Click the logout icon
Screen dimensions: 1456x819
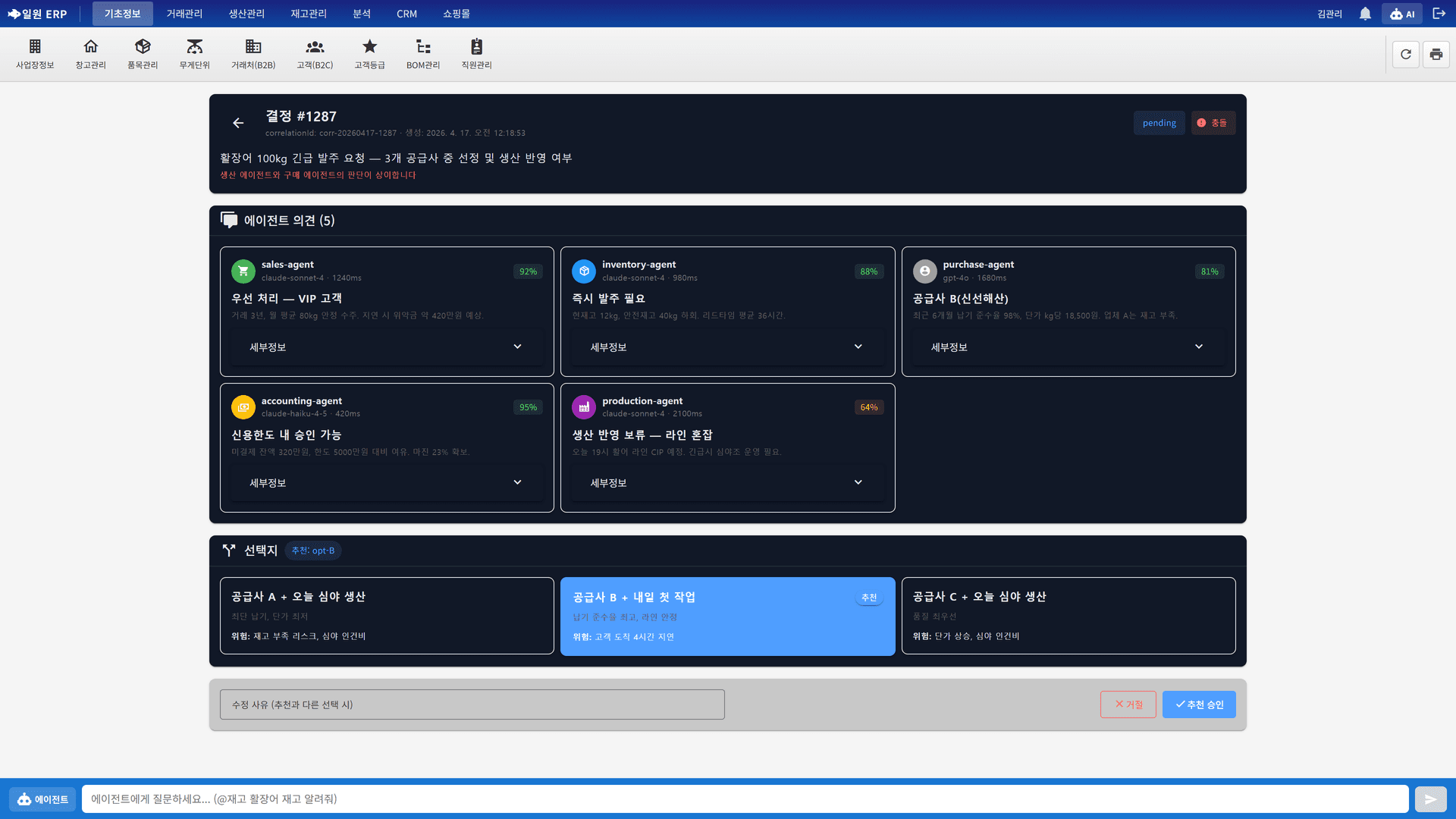click(1439, 14)
